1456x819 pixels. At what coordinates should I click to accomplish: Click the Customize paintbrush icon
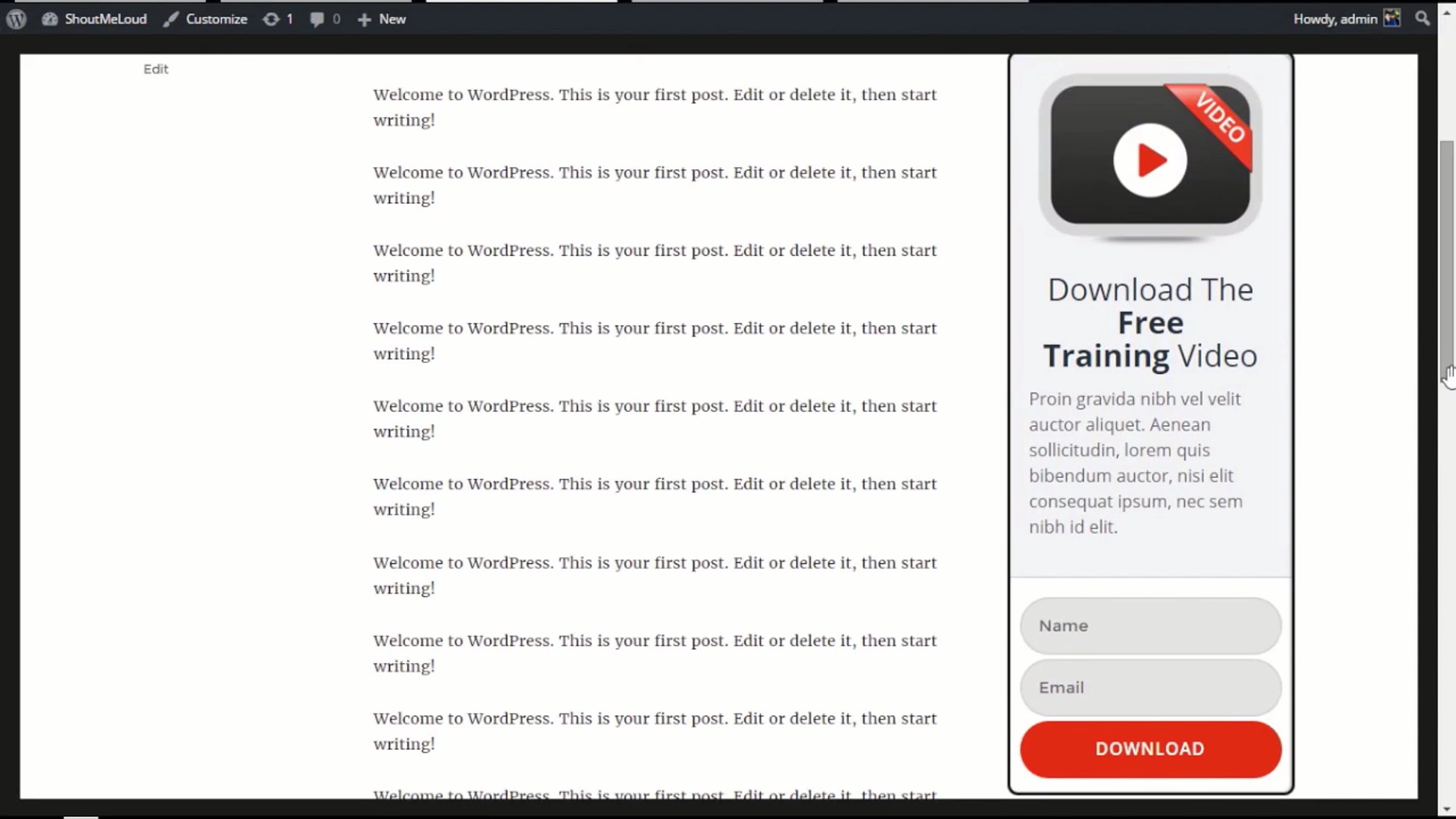(x=170, y=19)
